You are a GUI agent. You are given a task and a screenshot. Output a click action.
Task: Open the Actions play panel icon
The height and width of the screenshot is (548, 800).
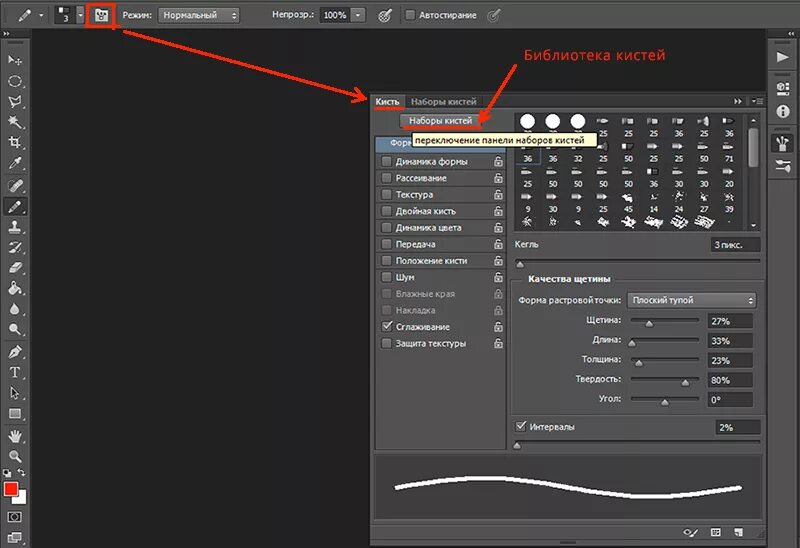(782, 57)
